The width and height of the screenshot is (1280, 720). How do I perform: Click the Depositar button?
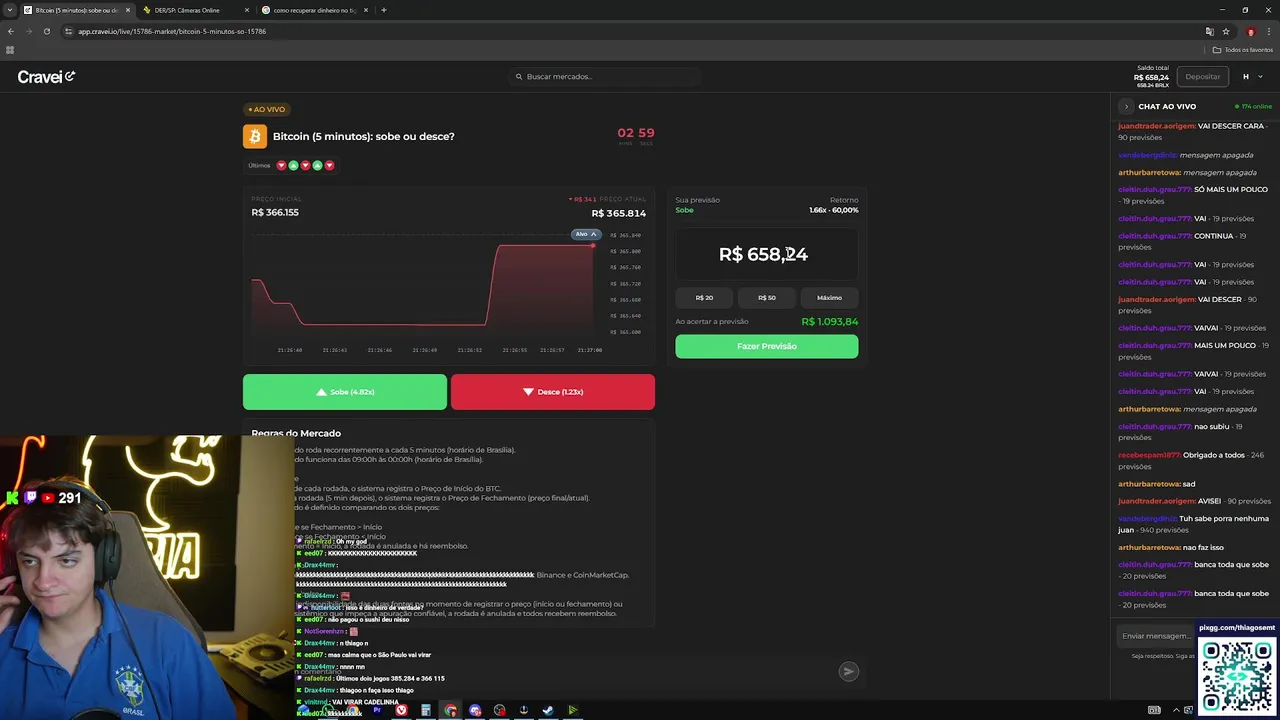click(1202, 77)
